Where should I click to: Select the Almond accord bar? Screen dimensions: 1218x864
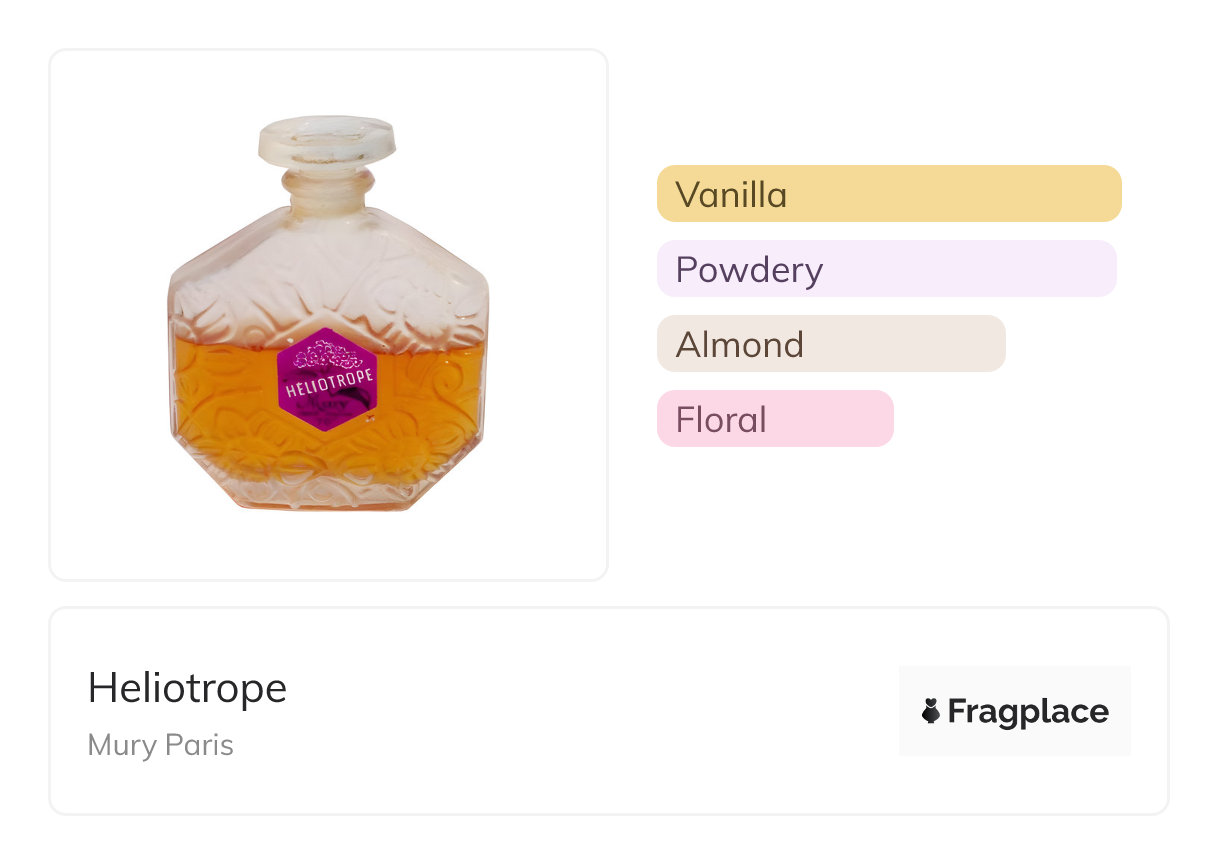coord(830,344)
